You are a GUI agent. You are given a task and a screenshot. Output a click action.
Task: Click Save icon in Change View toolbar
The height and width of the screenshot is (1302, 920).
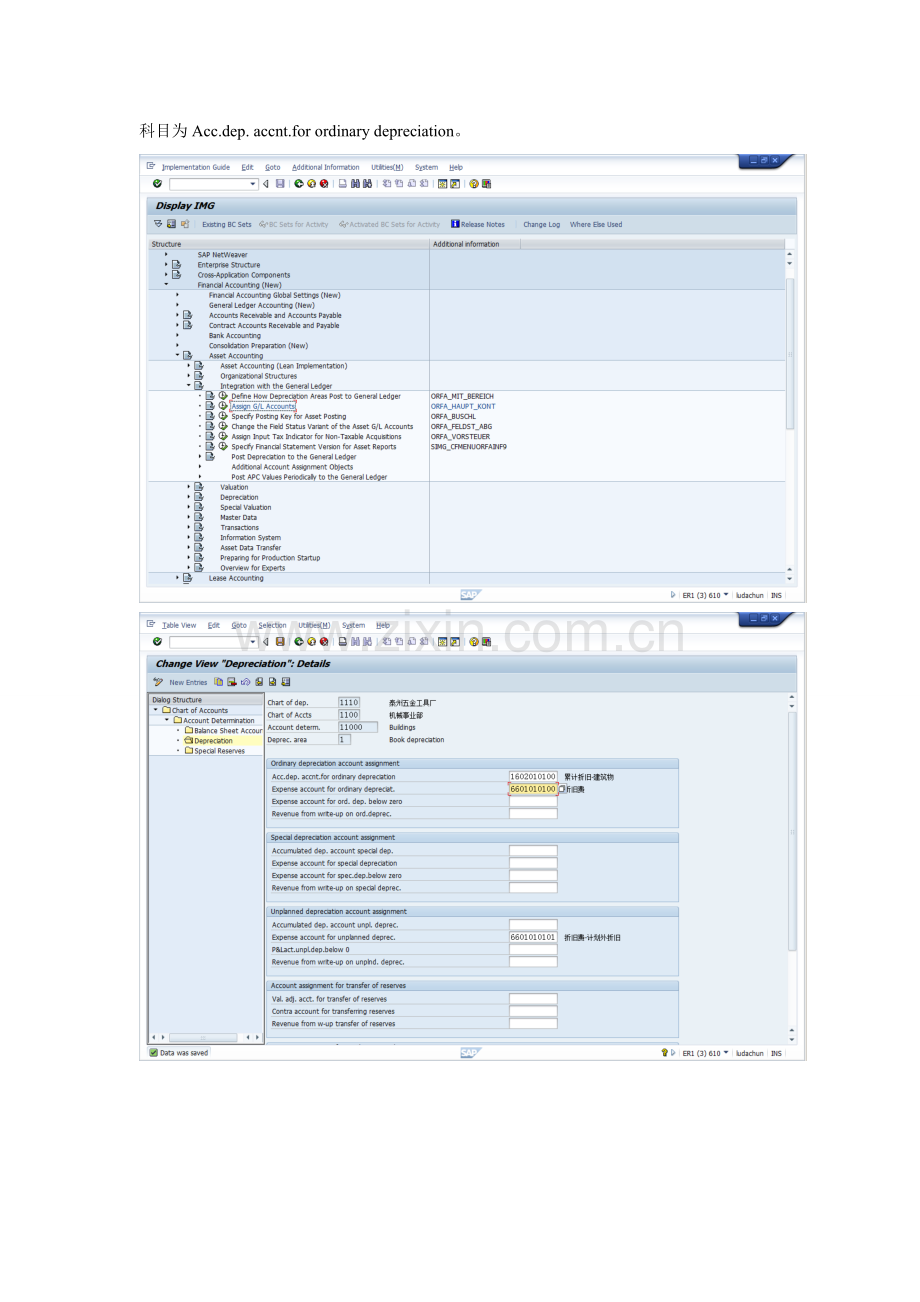(x=281, y=642)
